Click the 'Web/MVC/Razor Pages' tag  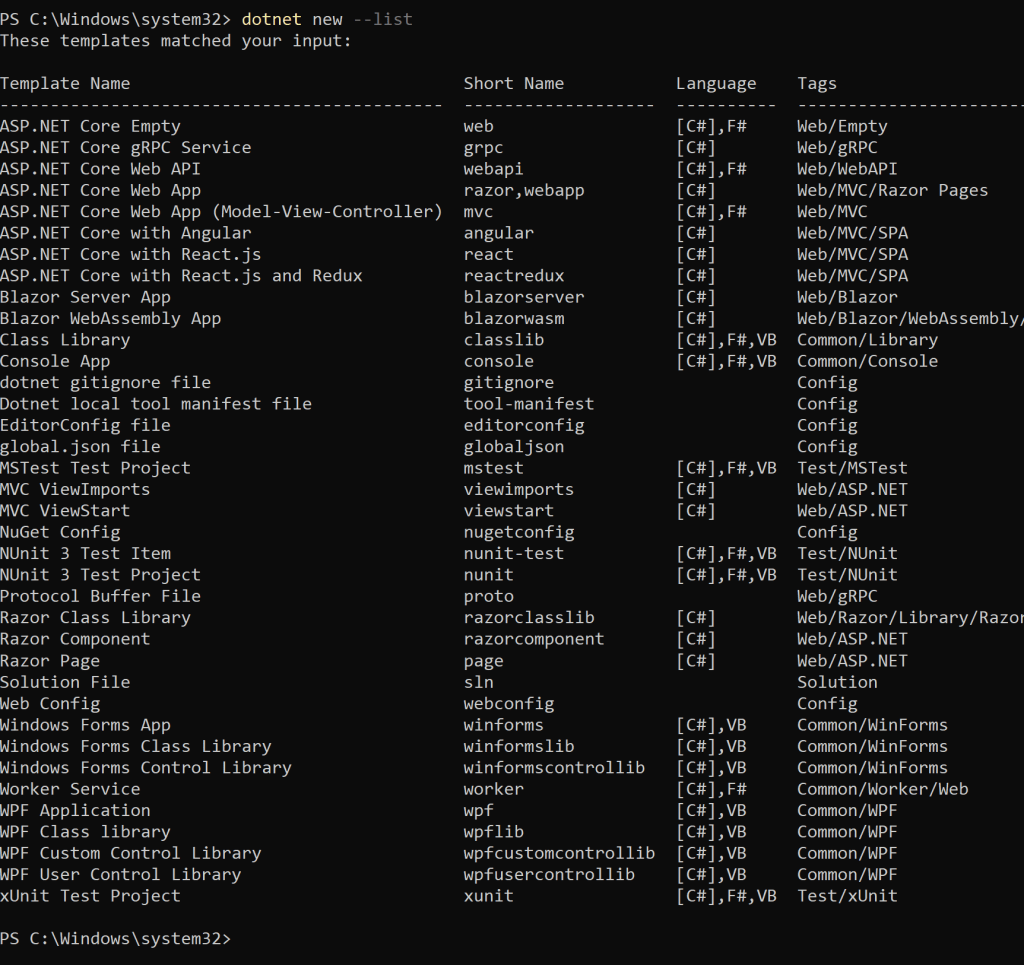[892, 191]
